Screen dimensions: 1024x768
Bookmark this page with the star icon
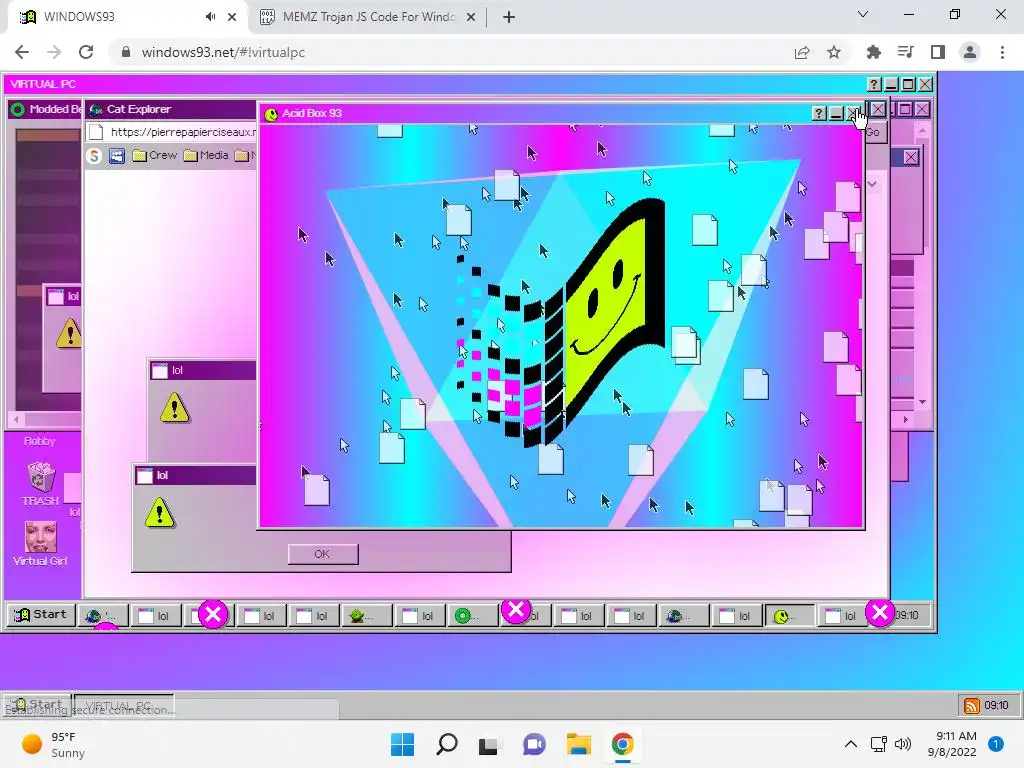[834, 52]
